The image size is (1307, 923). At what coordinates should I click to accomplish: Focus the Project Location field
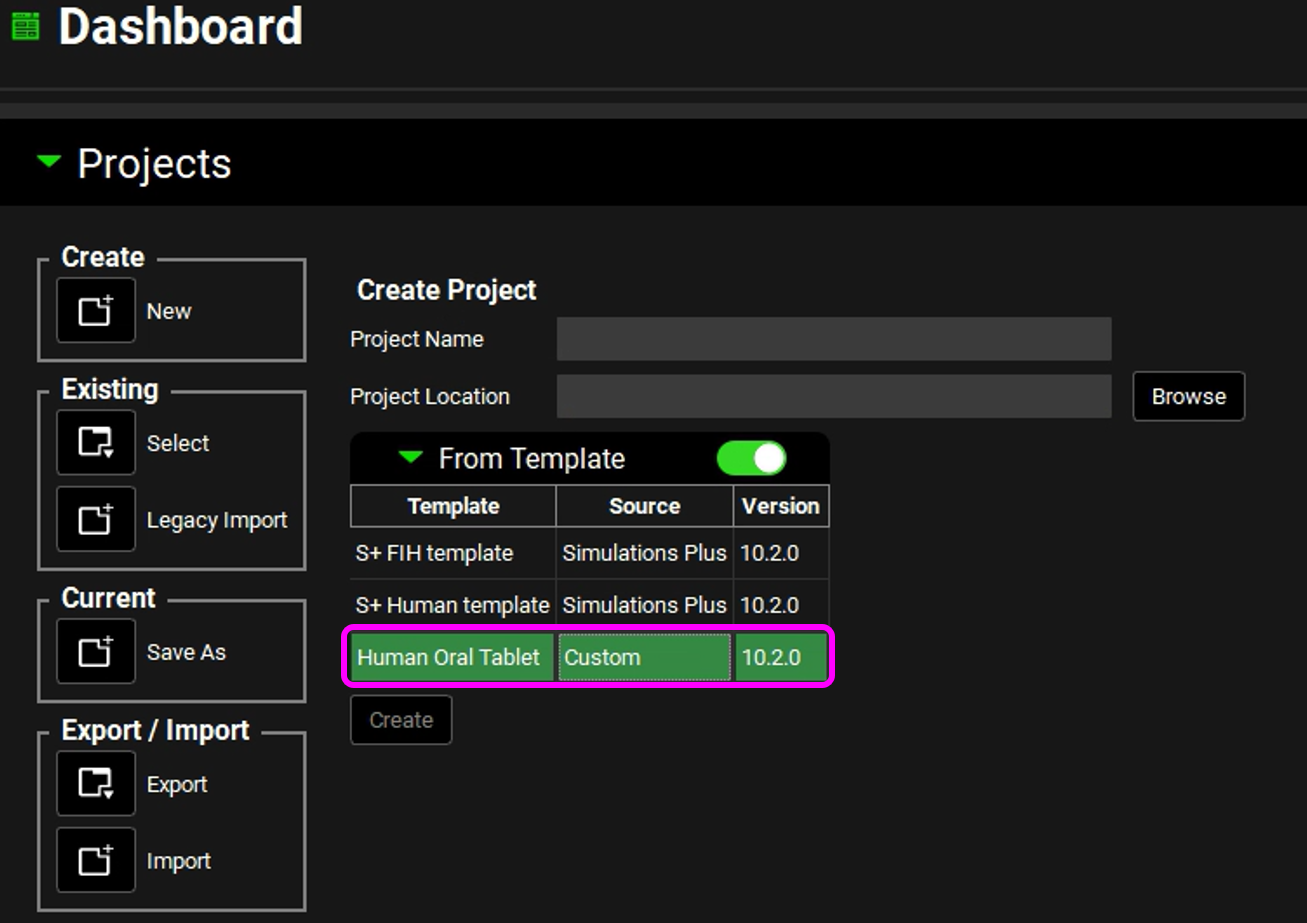(x=833, y=397)
